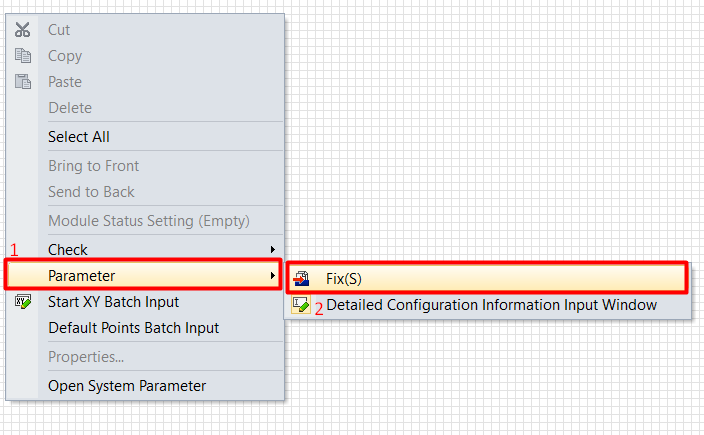This screenshot has height=435, width=704.
Task: Click the scissors Cut icon
Action: point(22,30)
